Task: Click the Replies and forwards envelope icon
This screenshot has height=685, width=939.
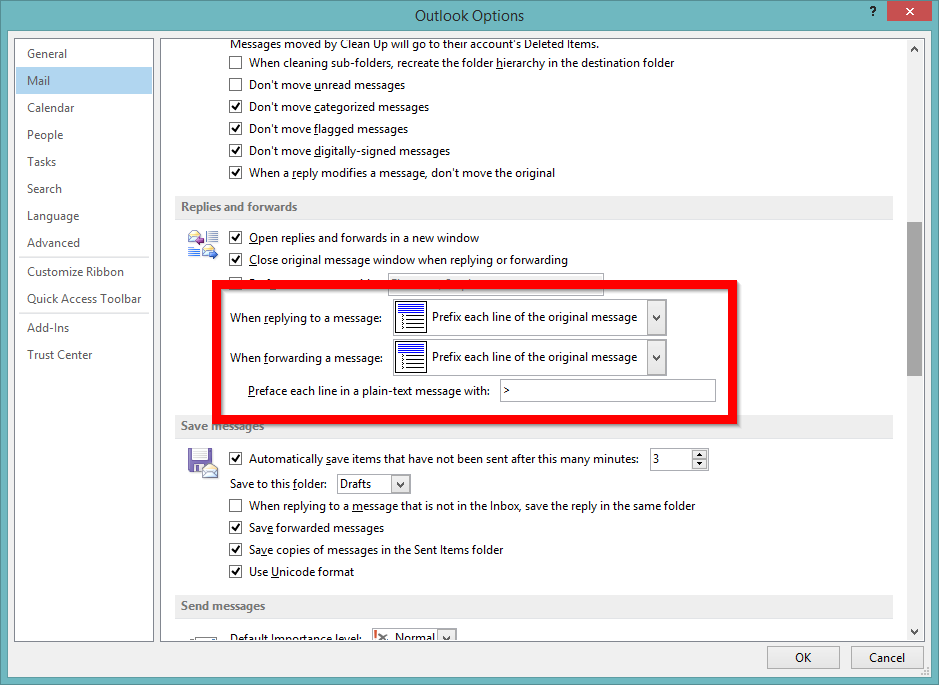Action: [x=203, y=244]
